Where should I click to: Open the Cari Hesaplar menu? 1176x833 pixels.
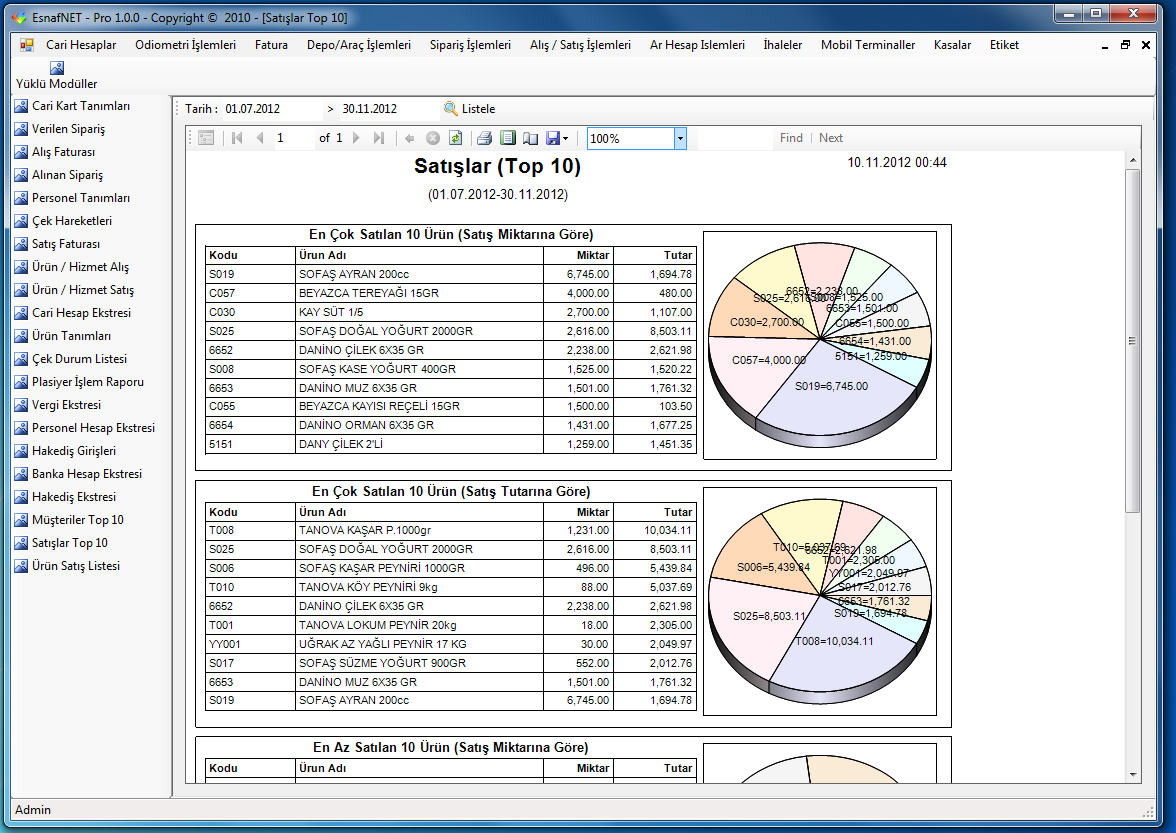coord(81,45)
